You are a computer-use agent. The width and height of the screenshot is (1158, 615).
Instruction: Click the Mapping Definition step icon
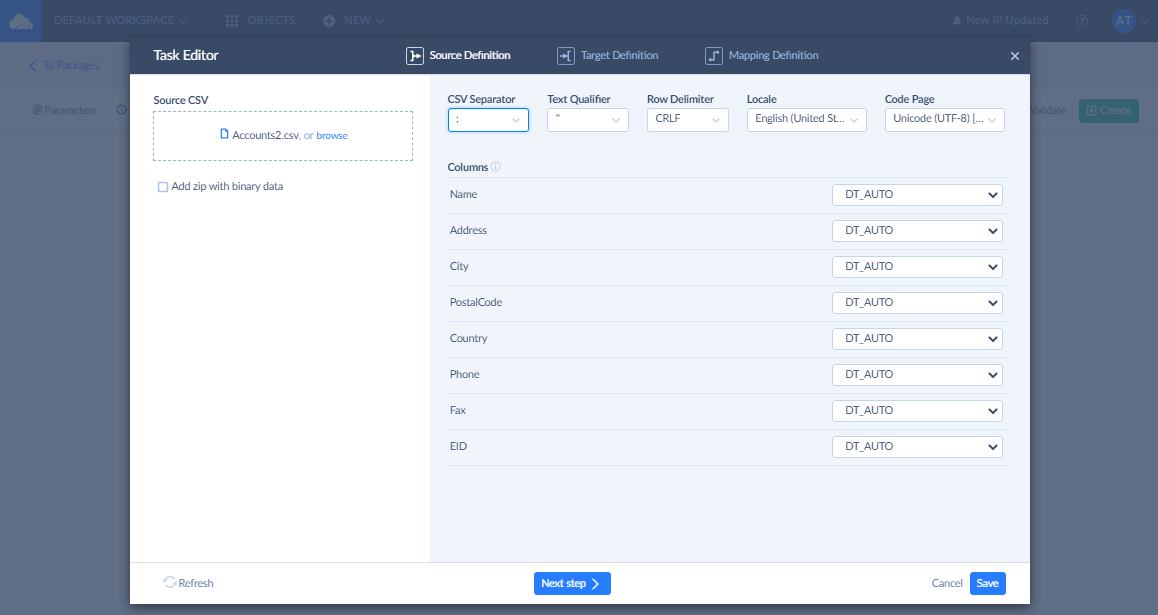713,56
